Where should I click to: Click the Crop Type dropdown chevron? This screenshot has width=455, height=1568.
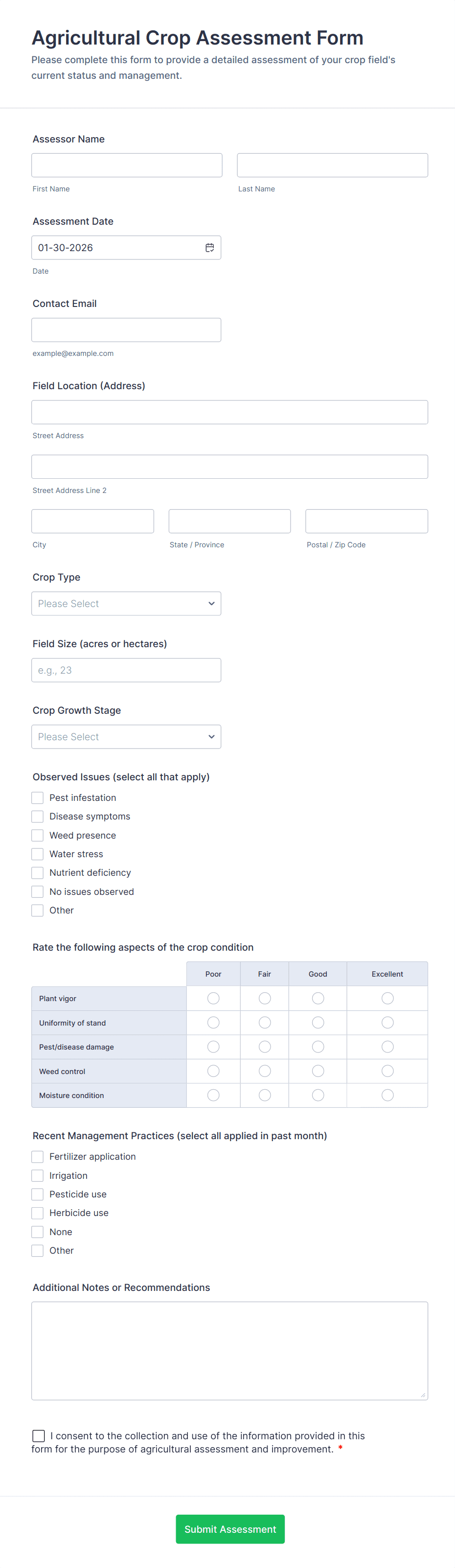[x=211, y=603]
